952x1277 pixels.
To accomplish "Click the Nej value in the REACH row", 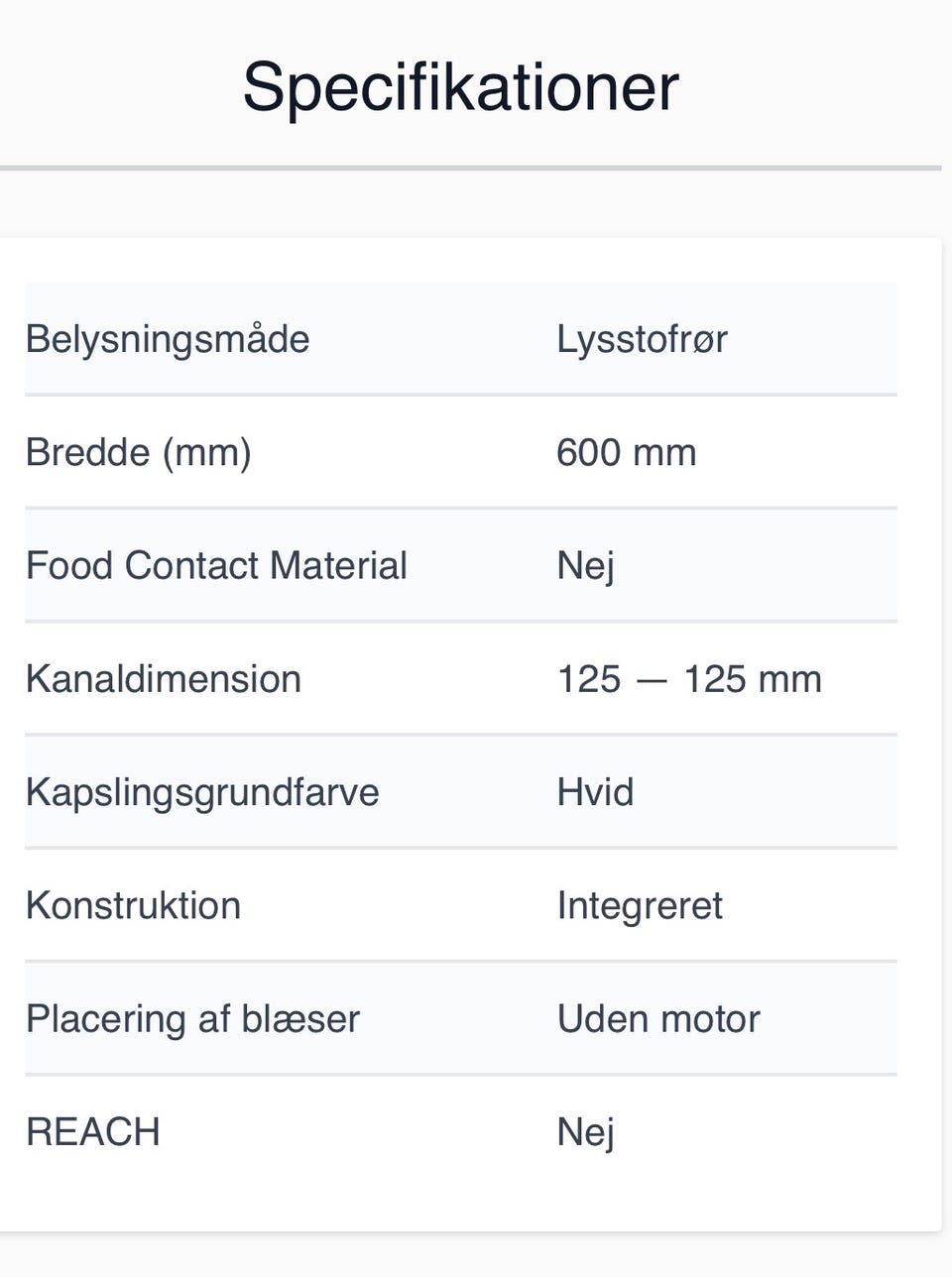I will [585, 1132].
